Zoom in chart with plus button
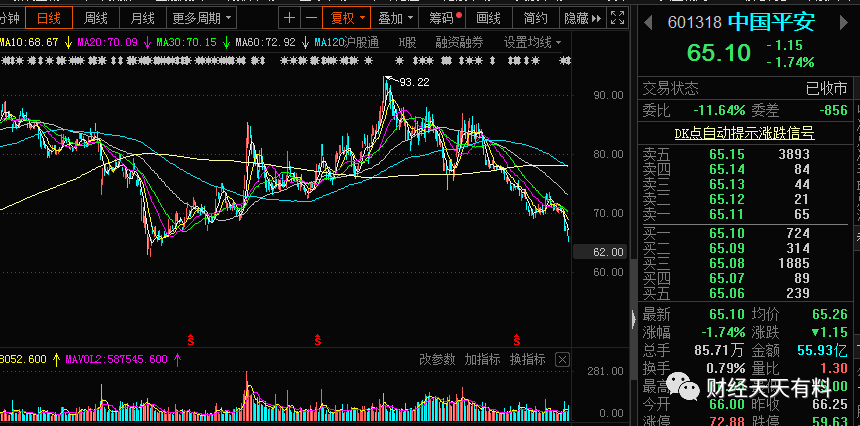This screenshot has width=860, height=426. click(x=289, y=18)
